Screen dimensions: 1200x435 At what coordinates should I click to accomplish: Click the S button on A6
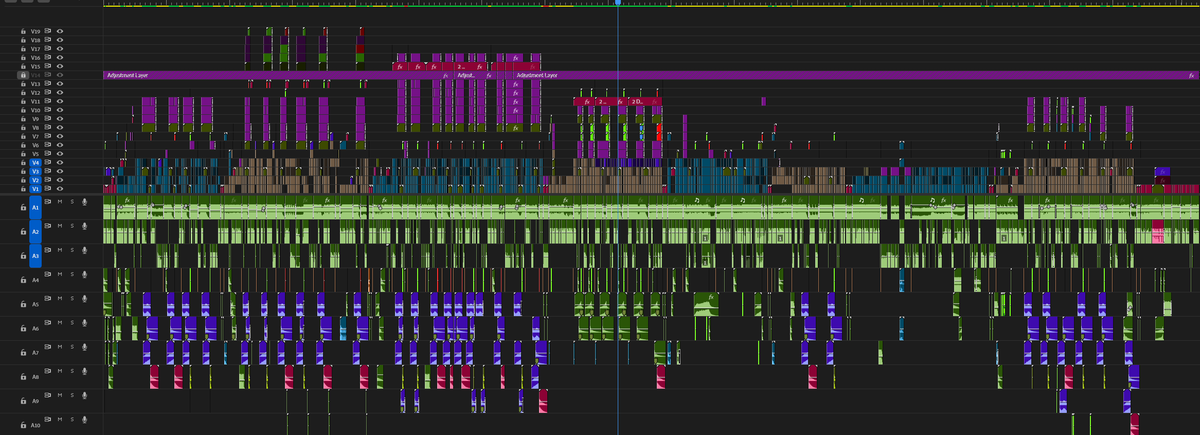tap(72, 323)
